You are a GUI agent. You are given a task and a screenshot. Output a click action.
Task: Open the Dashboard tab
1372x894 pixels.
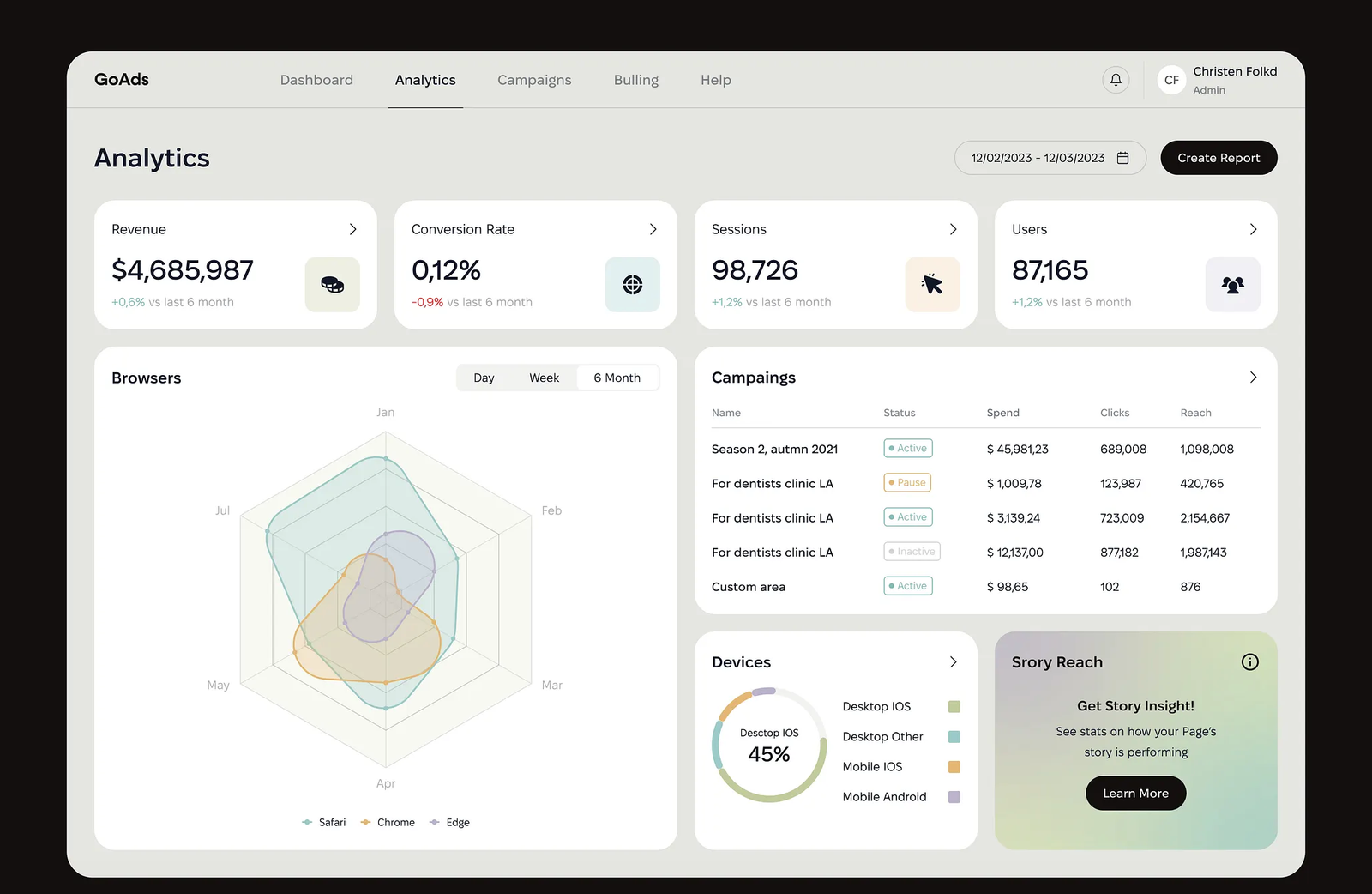tap(316, 80)
